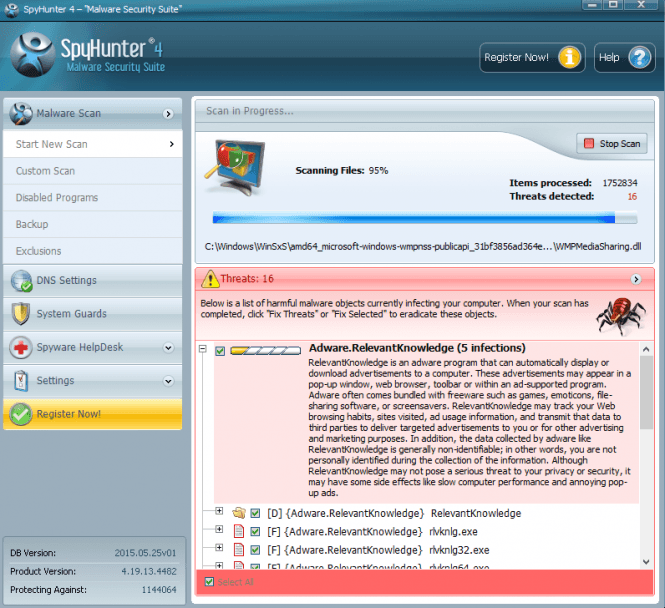Viewport: 665px width, 608px height.
Task: Collapse the Adware.RelevantKnowledge tree node
Action: (203, 349)
